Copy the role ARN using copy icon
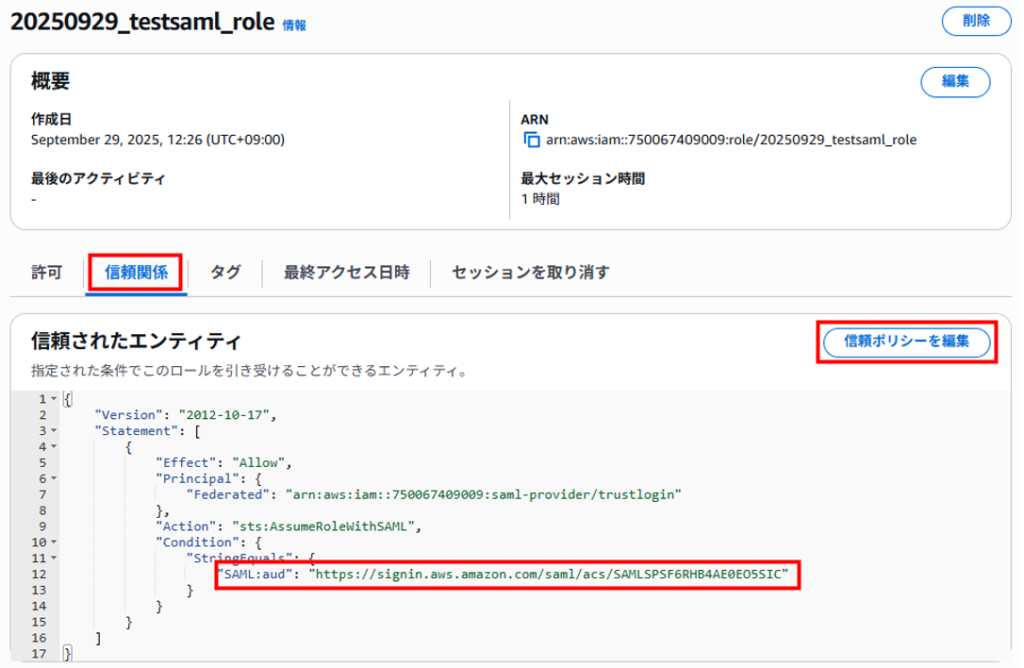 531,140
